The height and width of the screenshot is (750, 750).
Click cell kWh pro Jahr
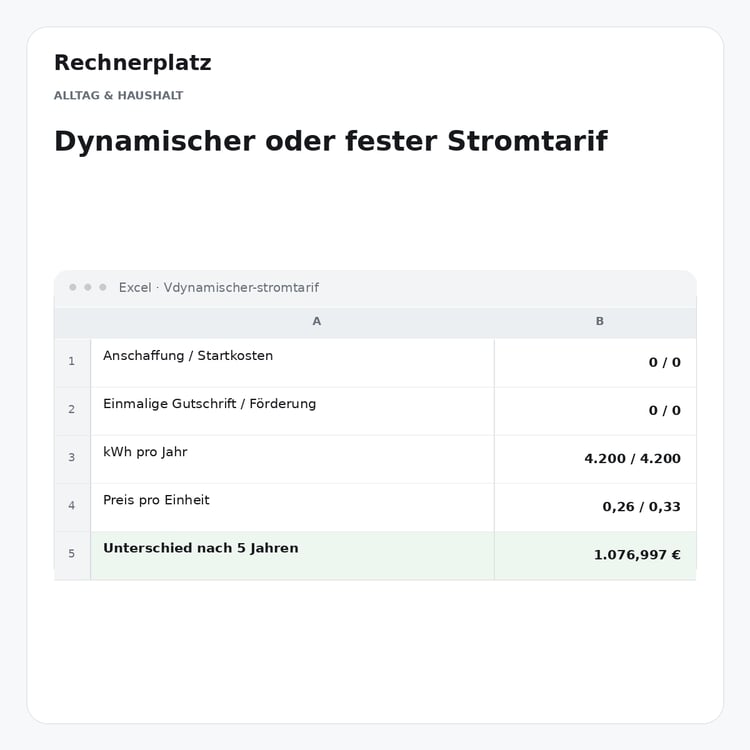(292, 459)
